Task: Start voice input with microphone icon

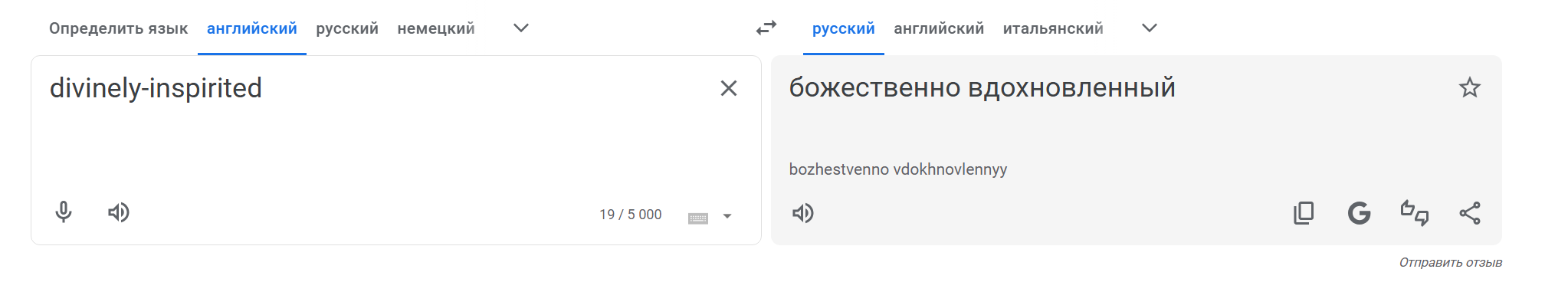Action: point(64,212)
